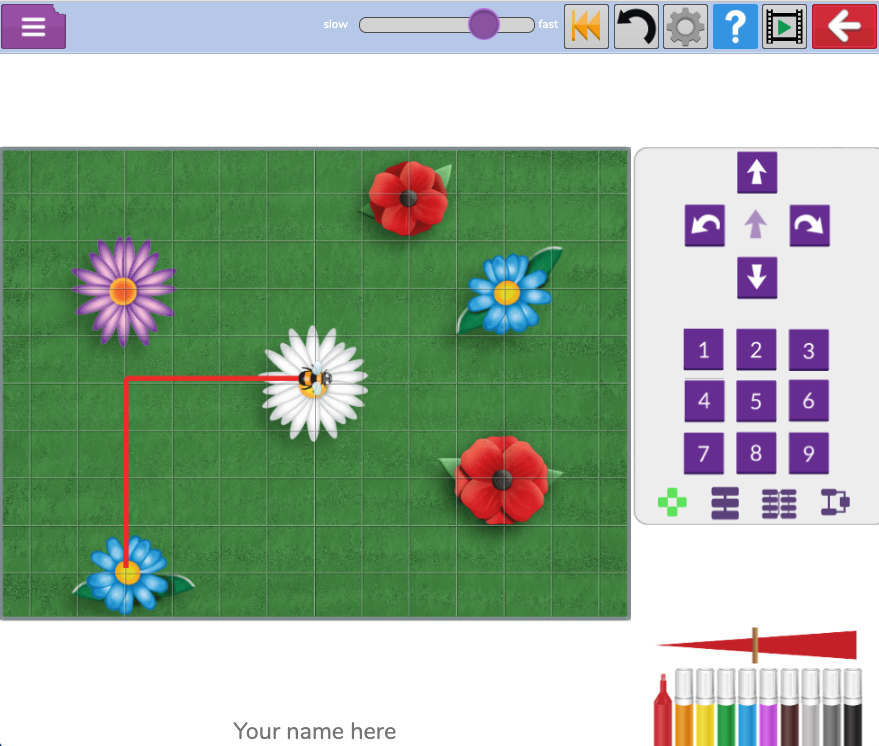Click the red back arrow button
Image resolution: width=879 pixels, height=746 pixels.
pyautogui.click(x=844, y=26)
